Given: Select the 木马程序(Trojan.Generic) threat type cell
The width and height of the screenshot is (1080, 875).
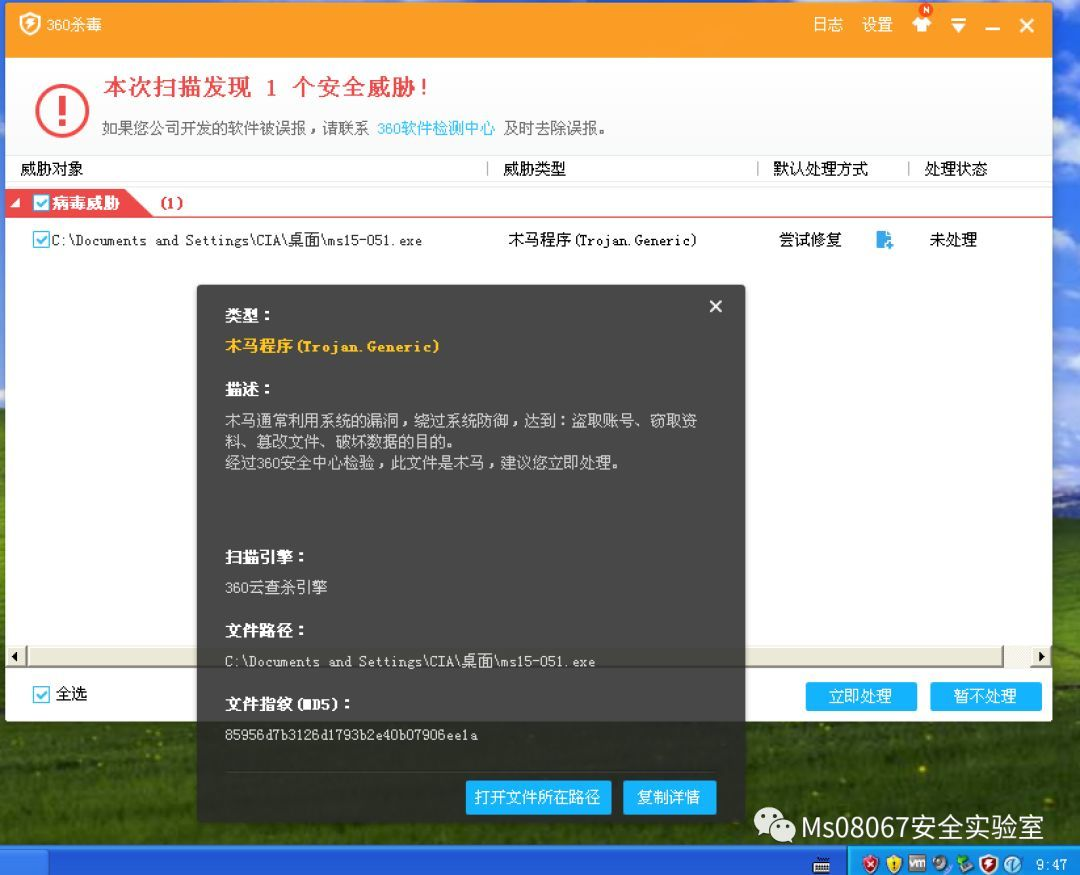Looking at the screenshot, I should (602, 240).
